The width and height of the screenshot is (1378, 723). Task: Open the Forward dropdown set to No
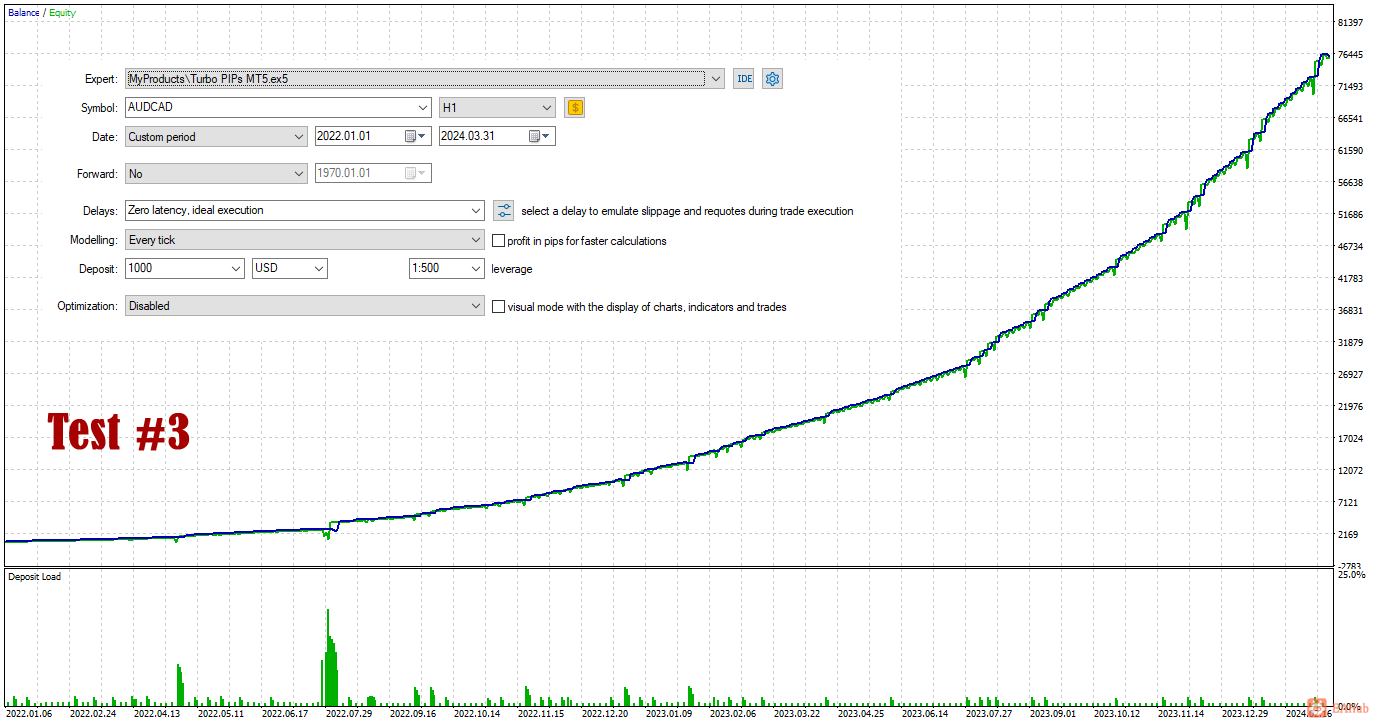(216, 174)
